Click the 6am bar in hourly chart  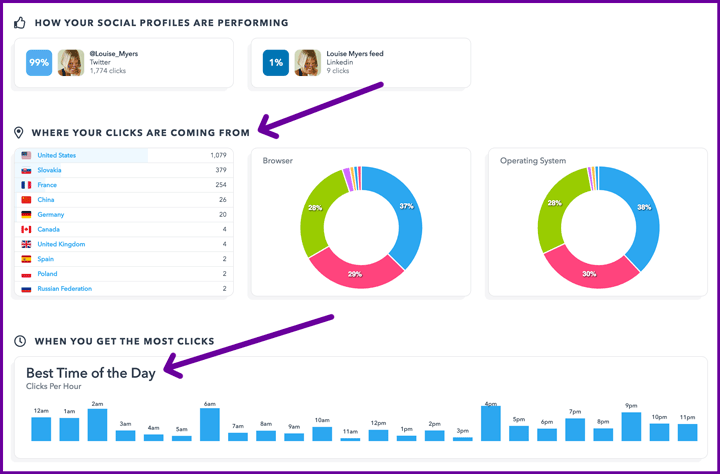[x=210, y=424]
